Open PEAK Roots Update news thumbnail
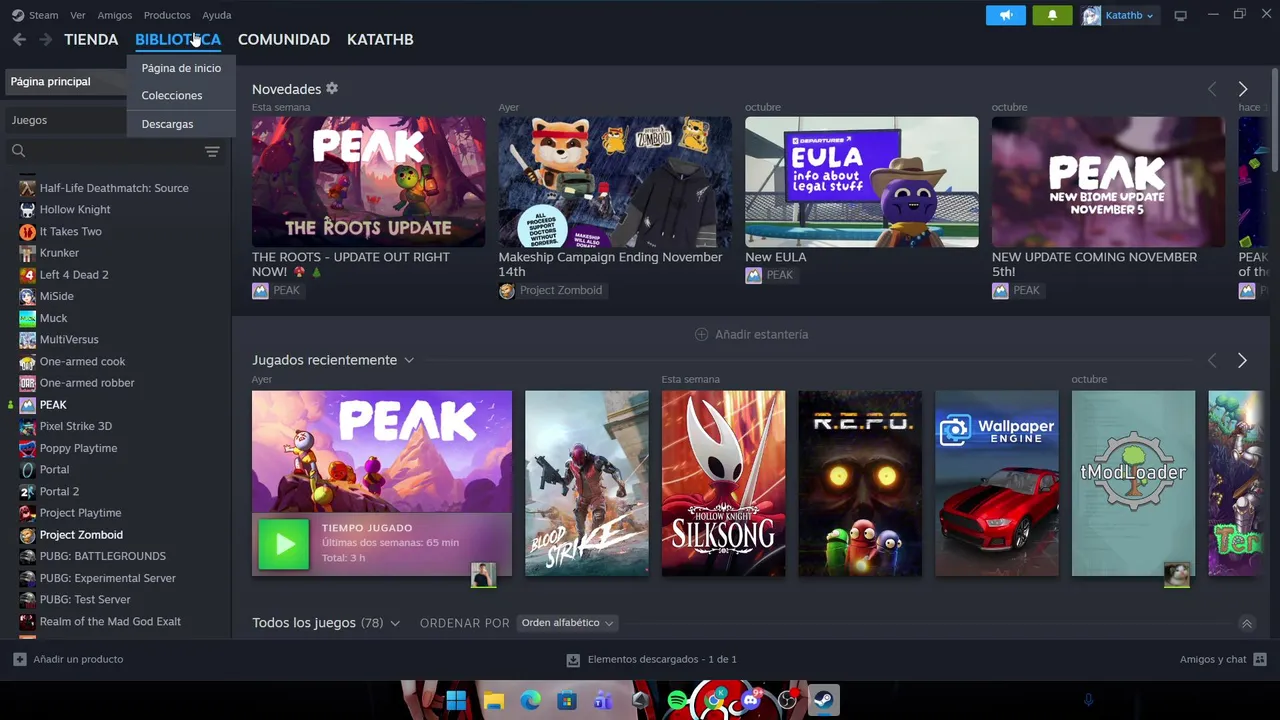 tap(368, 182)
